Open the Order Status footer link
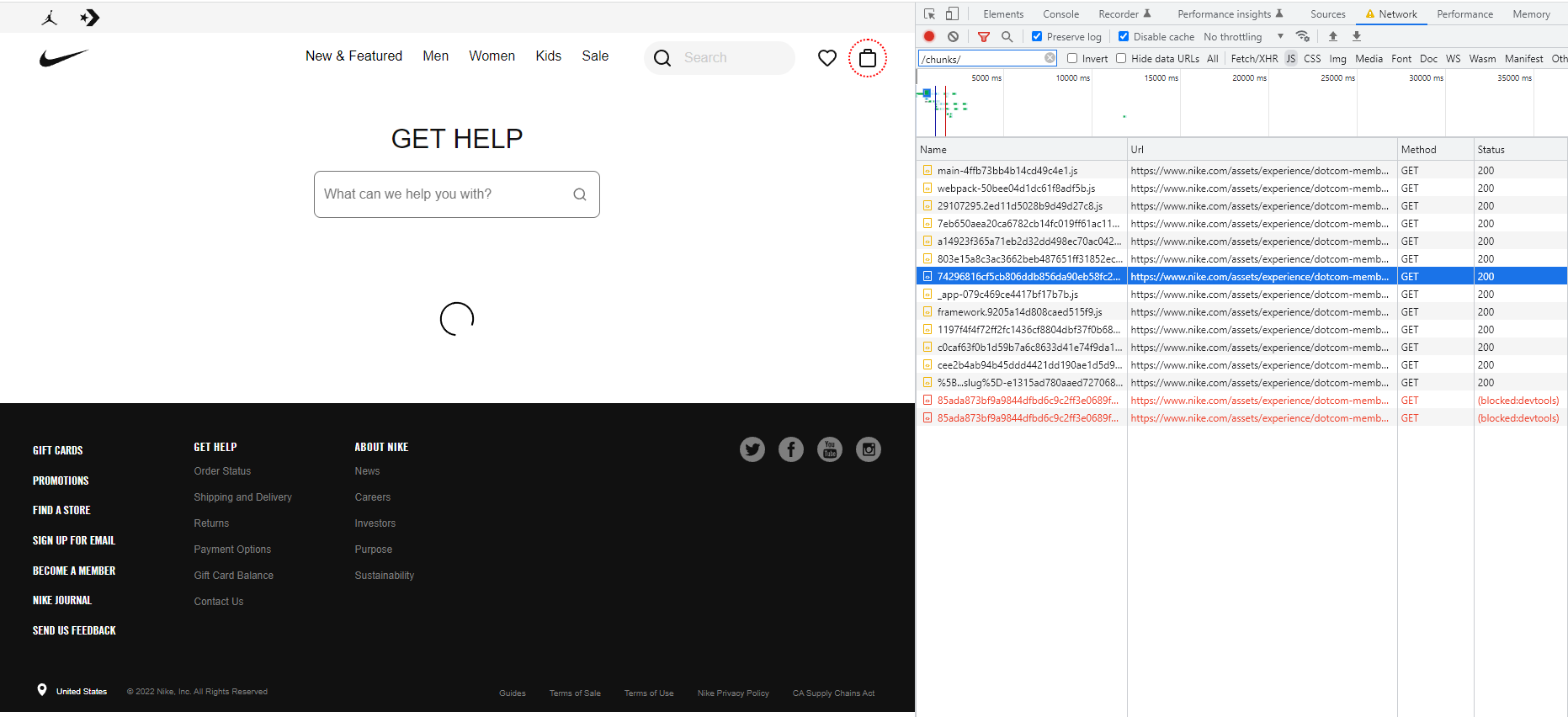1568x717 pixels. 222,471
